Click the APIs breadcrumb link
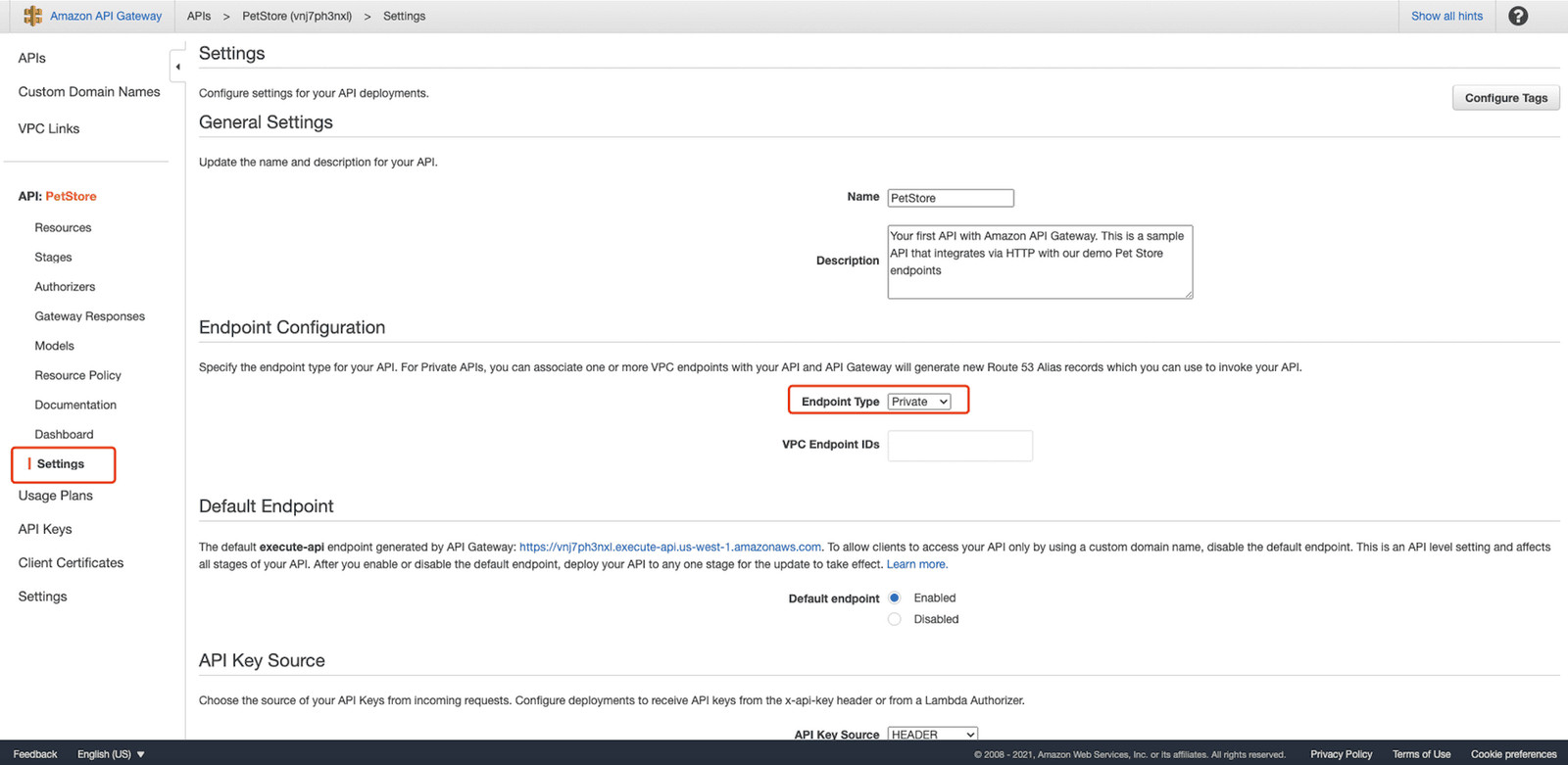The width and height of the screenshot is (1568, 765). (x=199, y=16)
